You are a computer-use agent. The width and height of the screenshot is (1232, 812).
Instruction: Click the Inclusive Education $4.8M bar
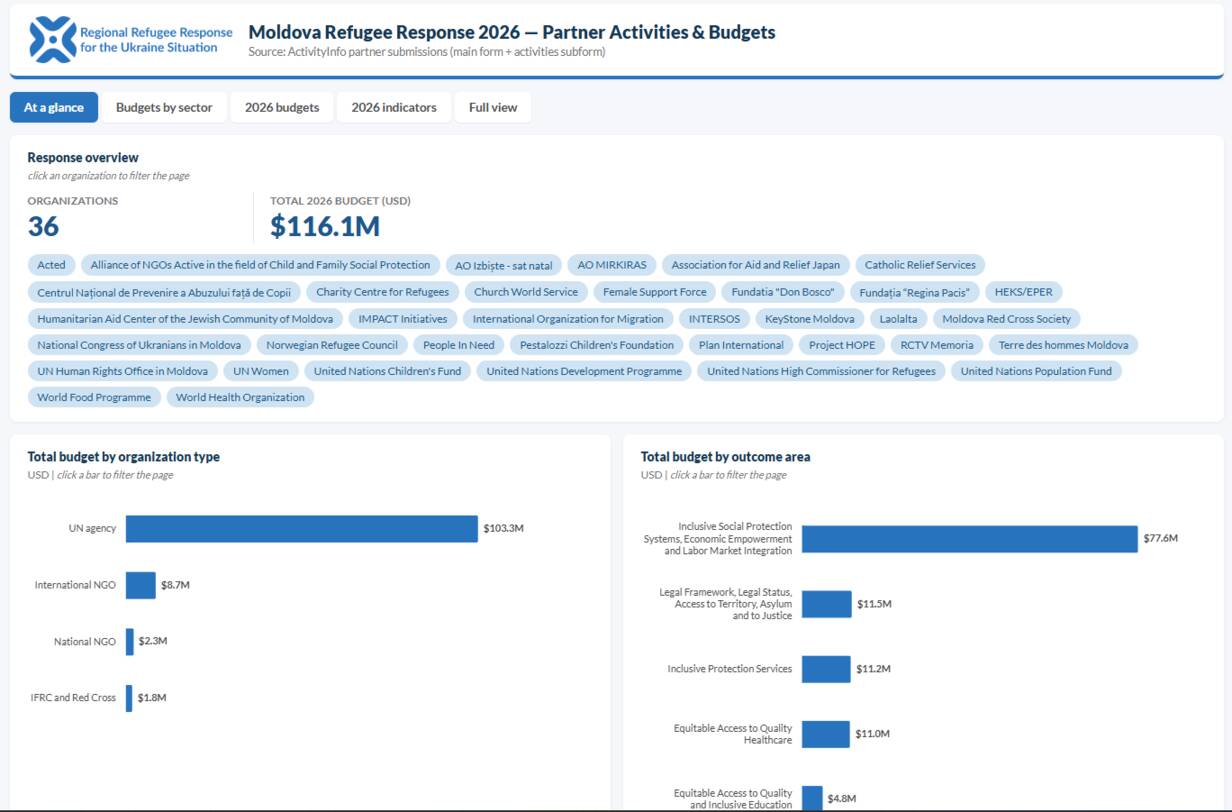(812, 798)
